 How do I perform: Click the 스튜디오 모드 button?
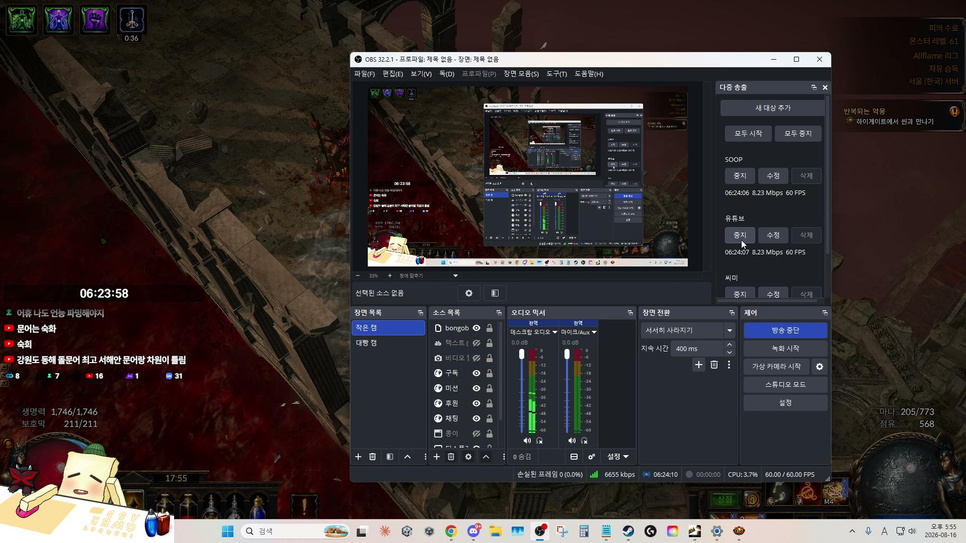tap(785, 385)
